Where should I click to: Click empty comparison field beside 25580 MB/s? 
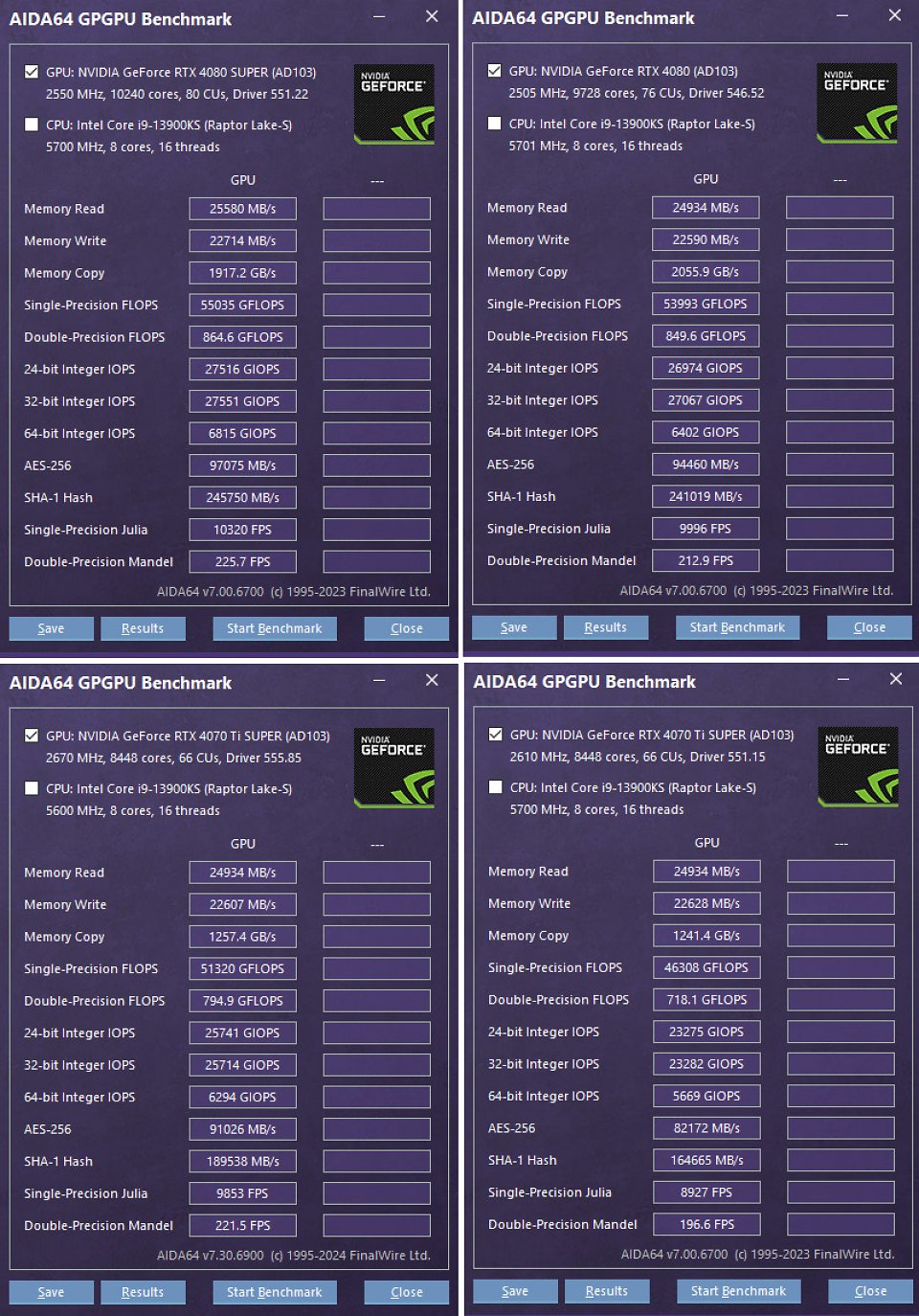click(377, 209)
